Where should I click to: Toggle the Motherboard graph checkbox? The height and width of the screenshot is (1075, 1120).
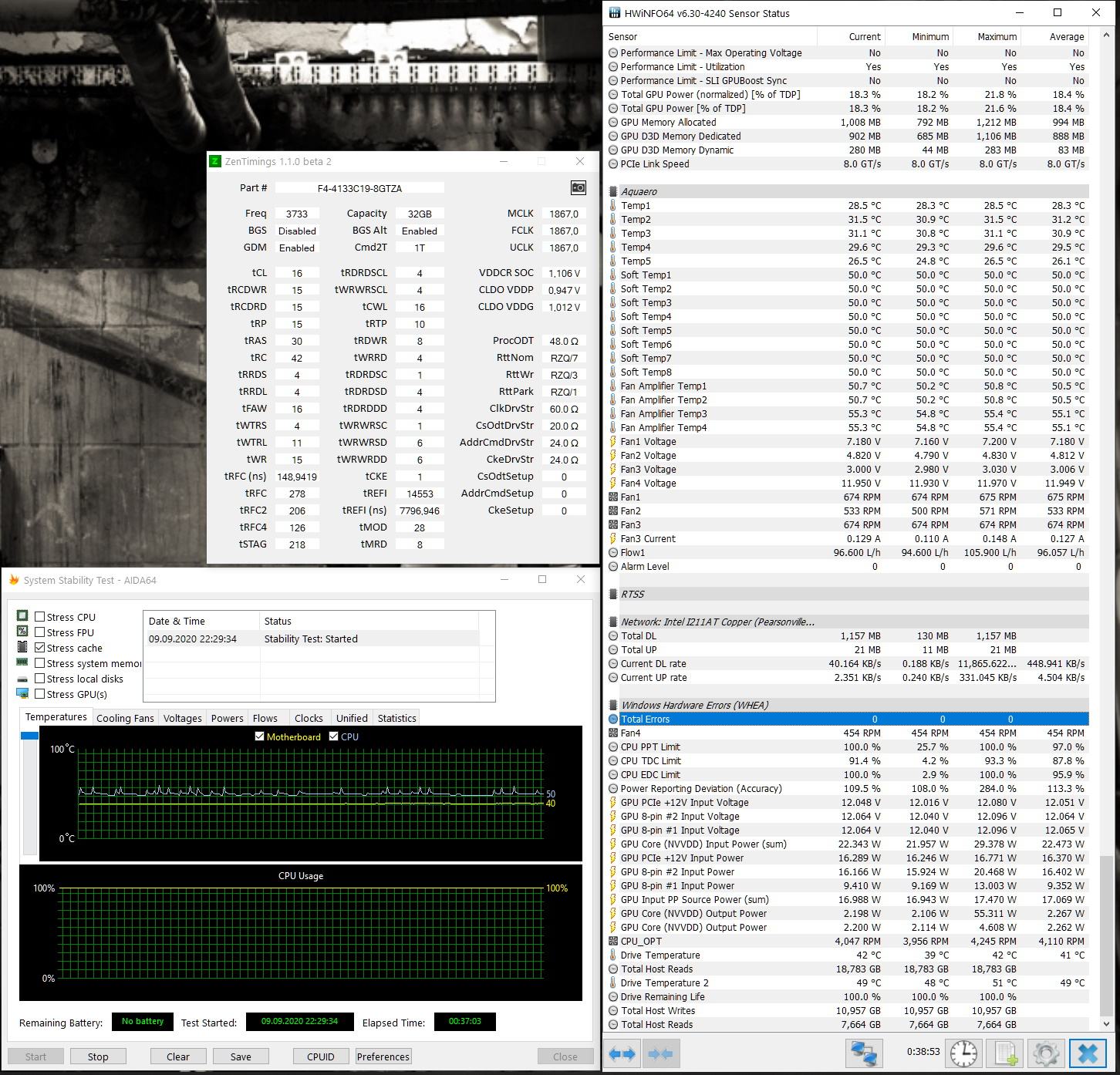tap(260, 736)
